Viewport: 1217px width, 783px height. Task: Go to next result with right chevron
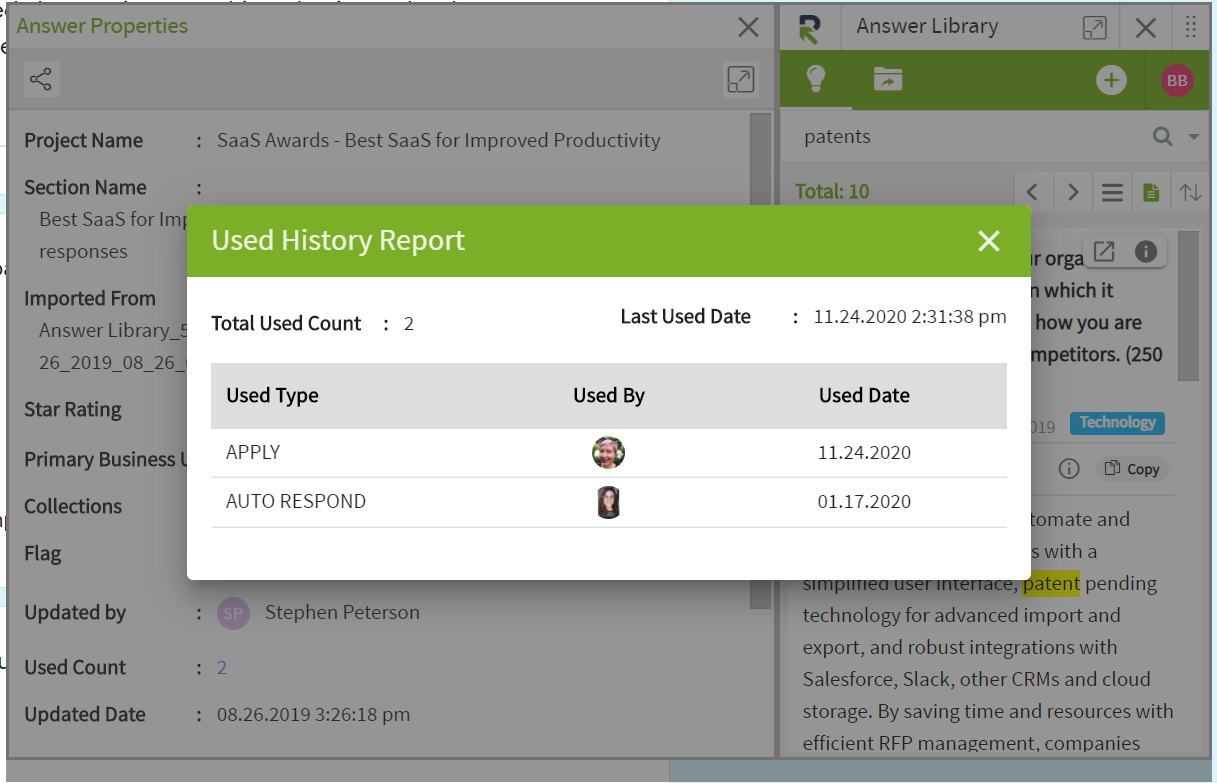(1072, 191)
